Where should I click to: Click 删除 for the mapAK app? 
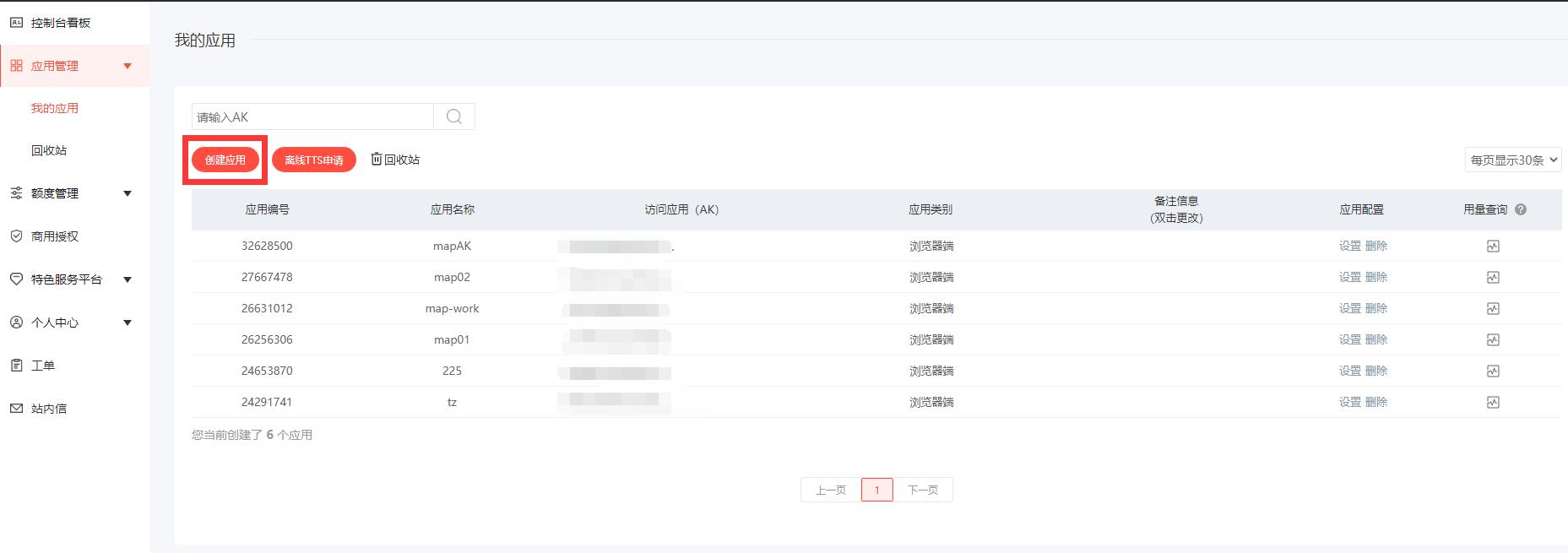(x=1376, y=246)
